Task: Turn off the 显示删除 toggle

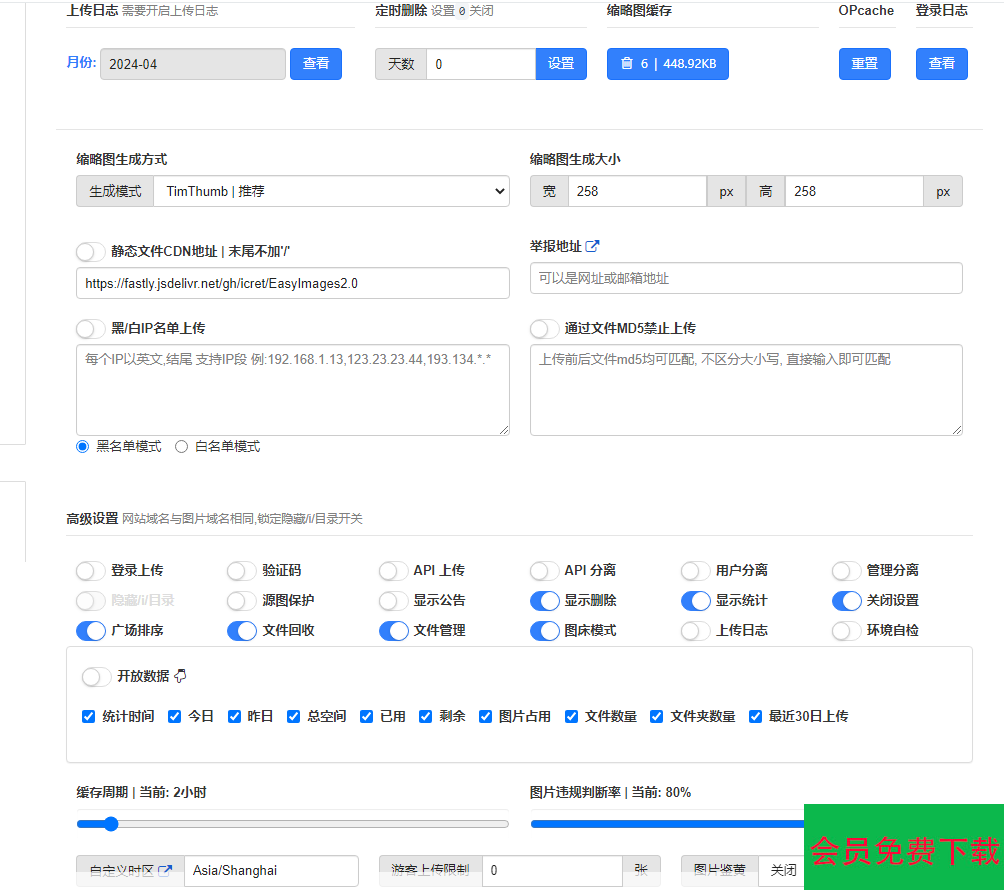Action: [545, 600]
